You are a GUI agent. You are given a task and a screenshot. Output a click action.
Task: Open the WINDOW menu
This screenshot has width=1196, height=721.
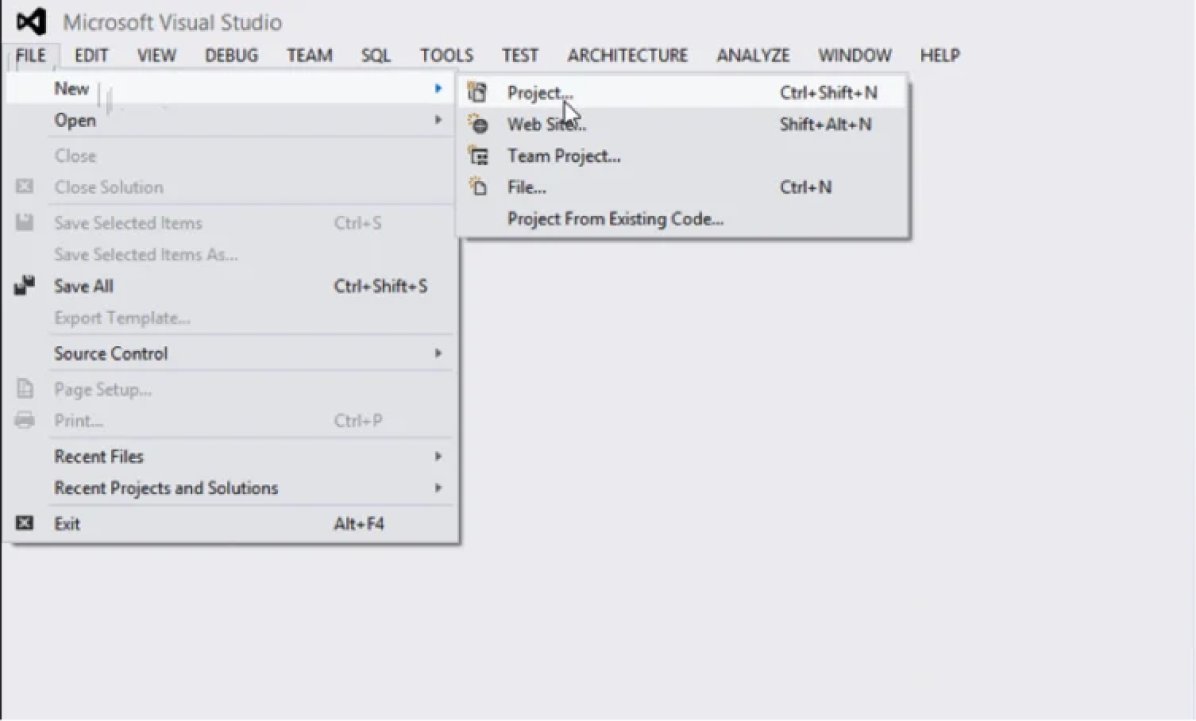(854, 55)
